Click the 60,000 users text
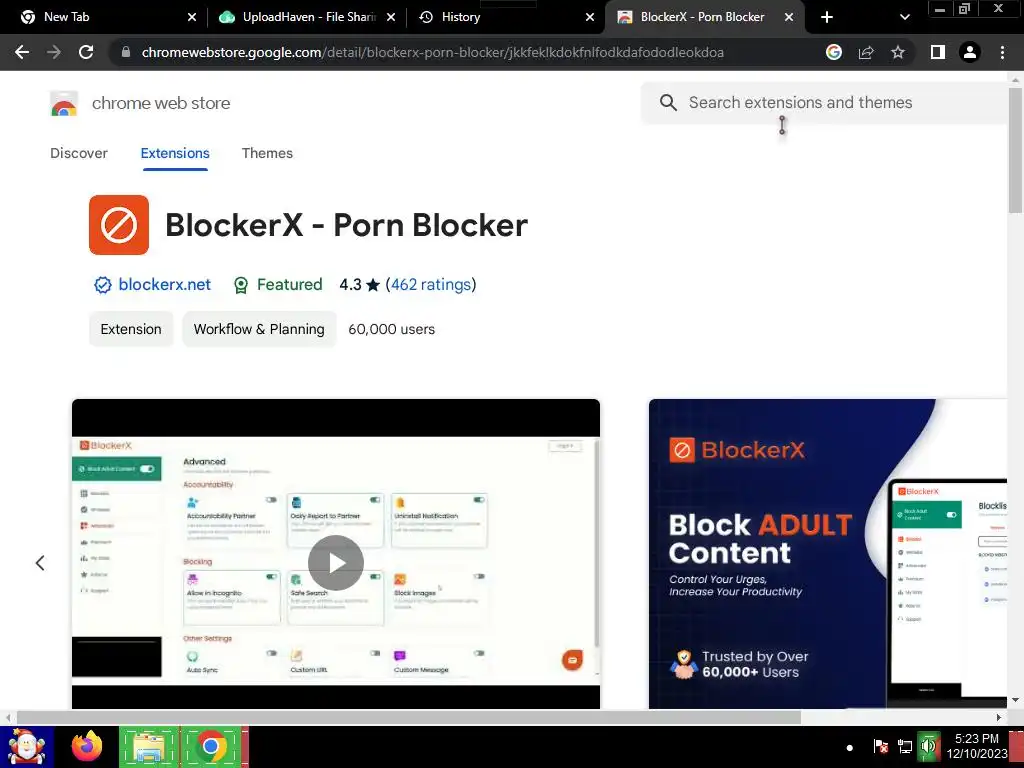 tap(391, 329)
